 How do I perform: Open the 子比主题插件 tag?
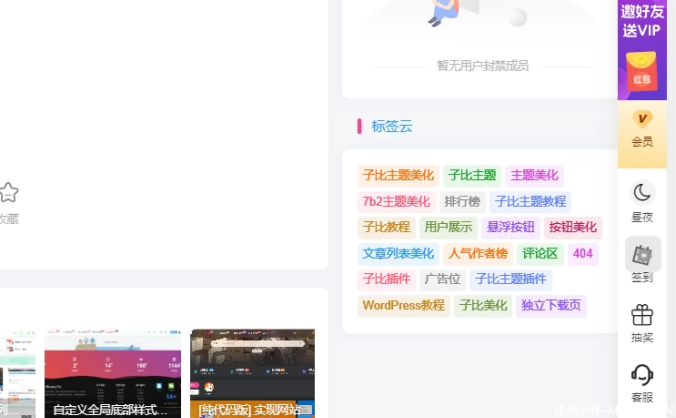(511, 279)
